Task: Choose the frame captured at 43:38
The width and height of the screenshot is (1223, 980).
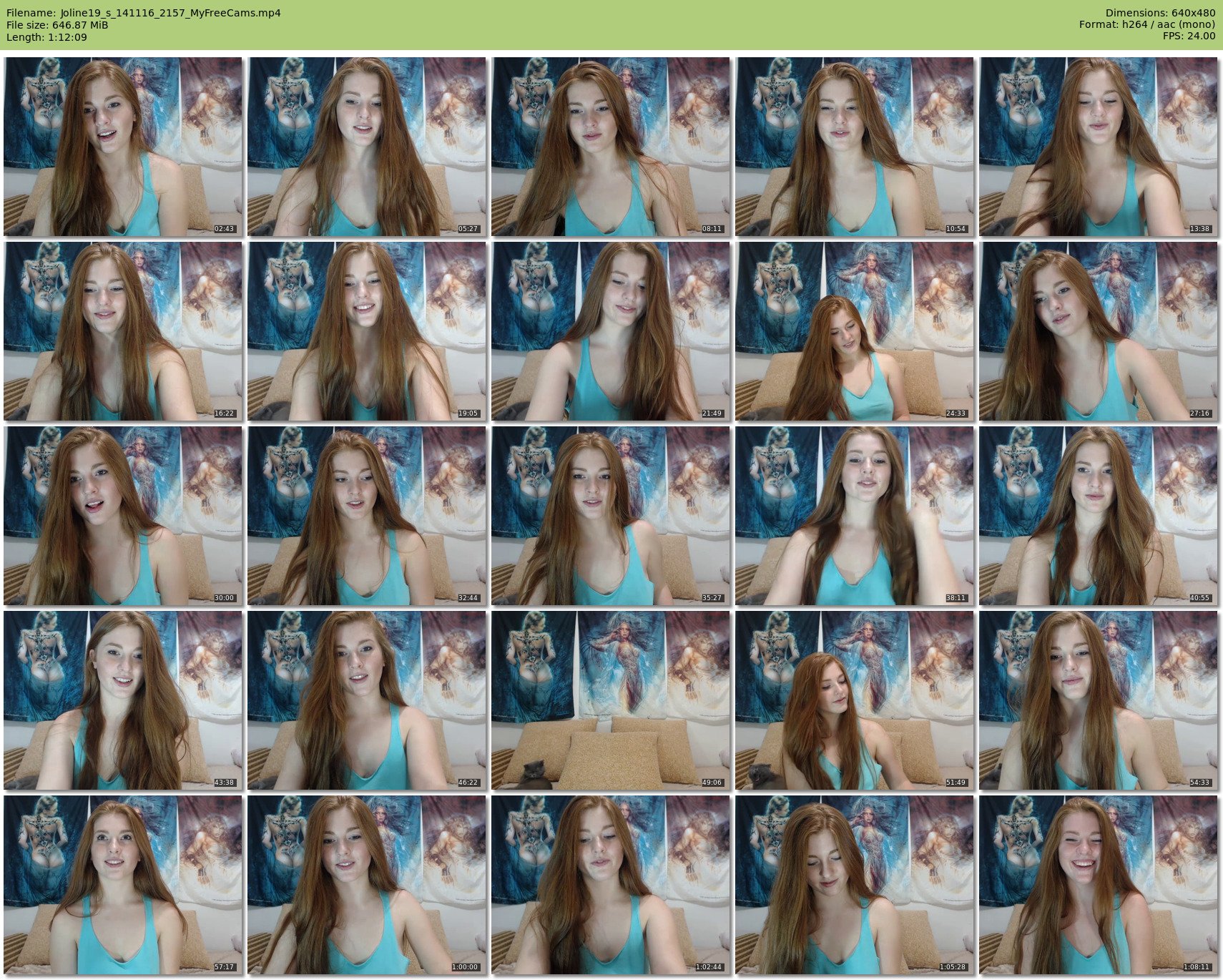Action: tap(123, 700)
